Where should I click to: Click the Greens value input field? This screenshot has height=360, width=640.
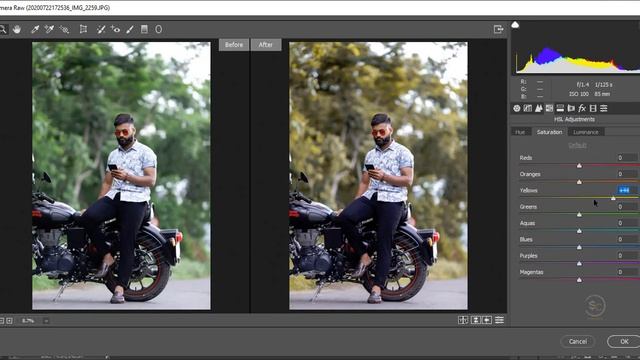tap(627, 207)
